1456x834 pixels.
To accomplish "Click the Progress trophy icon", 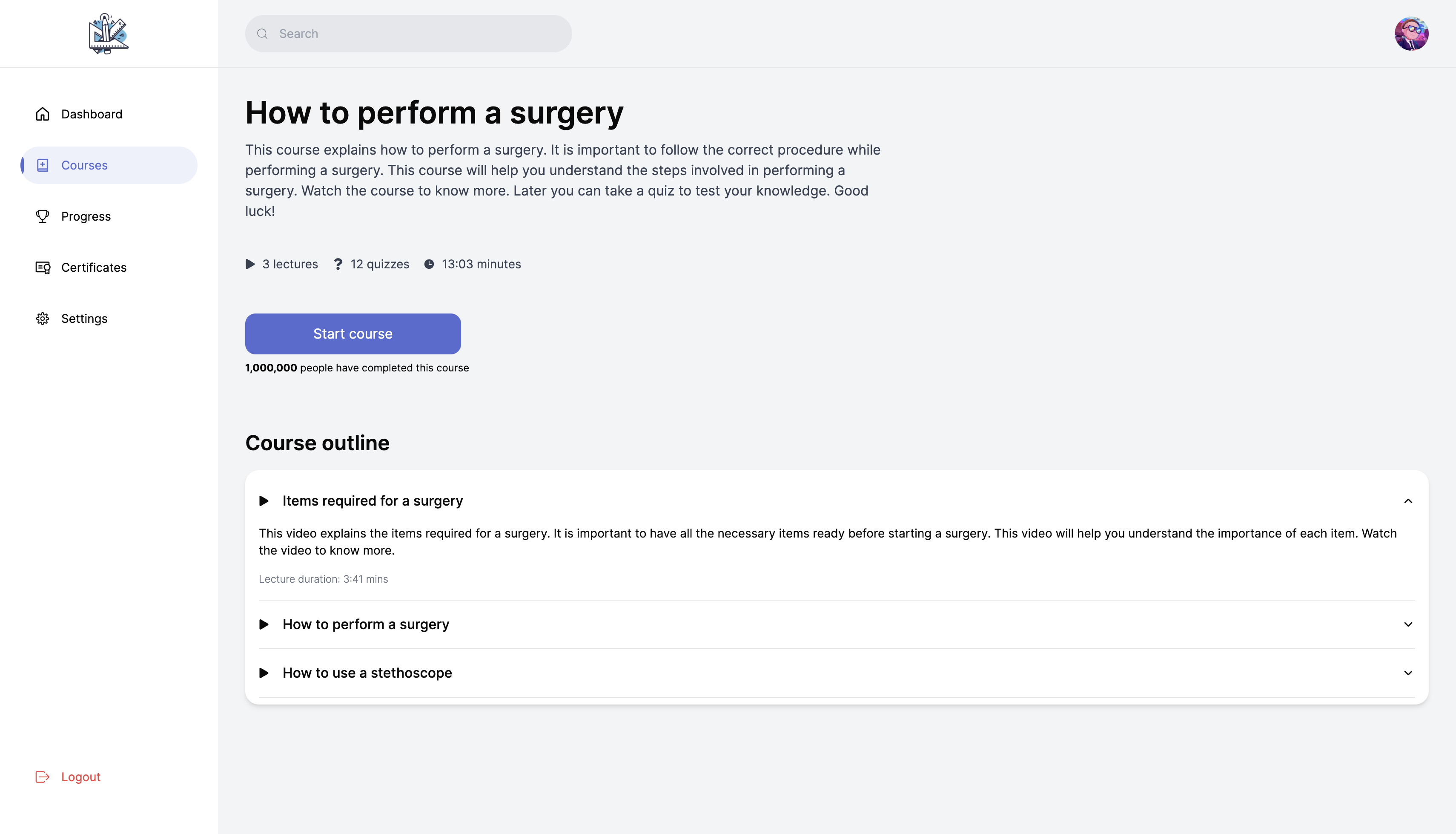I will click(x=42, y=216).
